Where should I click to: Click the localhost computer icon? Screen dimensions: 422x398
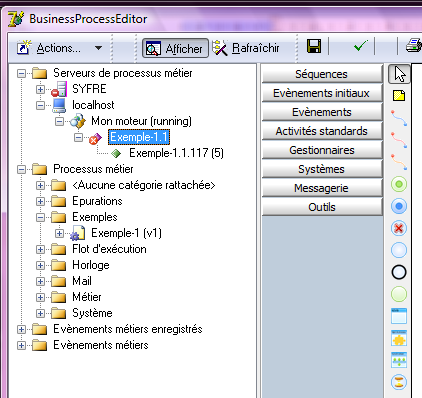click(59, 105)
